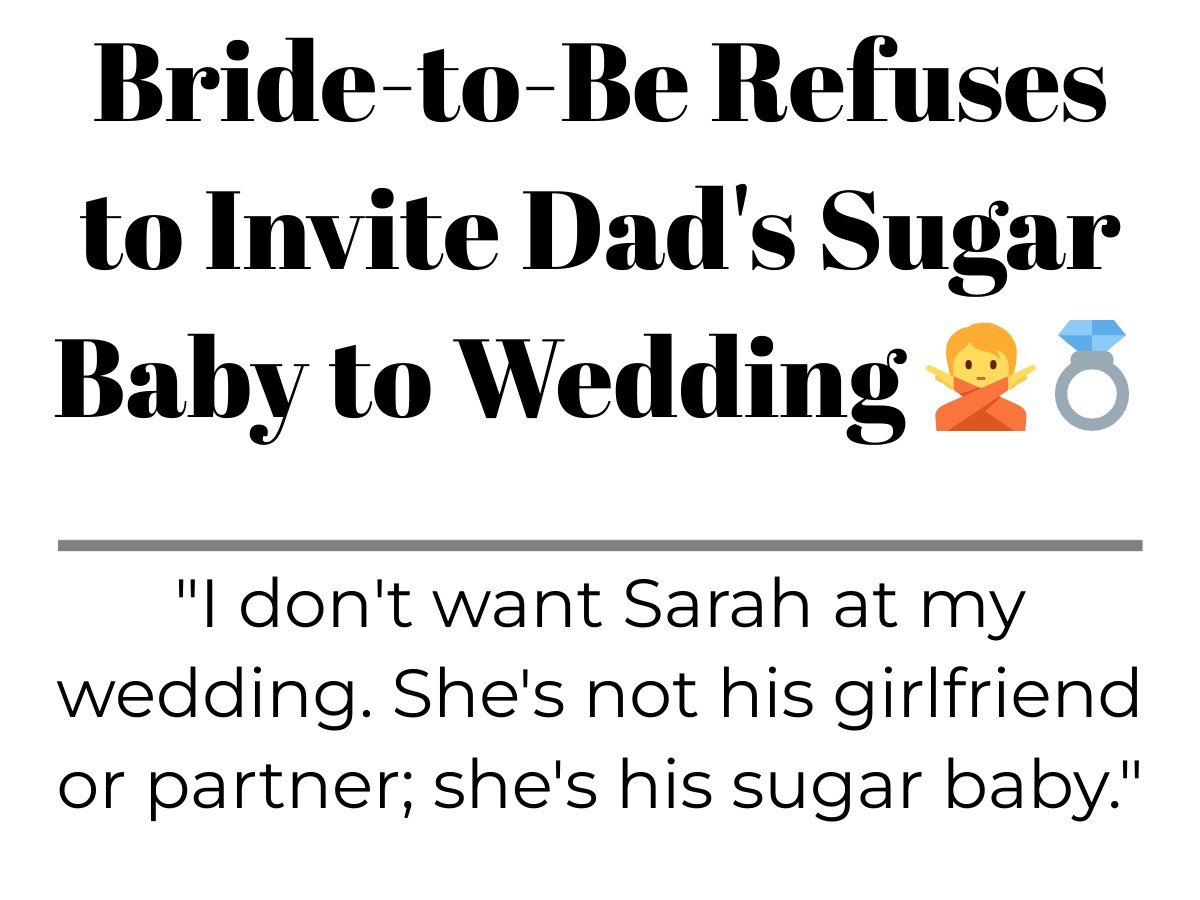Click the gray horizontal divider line
This screenshot has width=1200, height=900.
pos(600,545)
